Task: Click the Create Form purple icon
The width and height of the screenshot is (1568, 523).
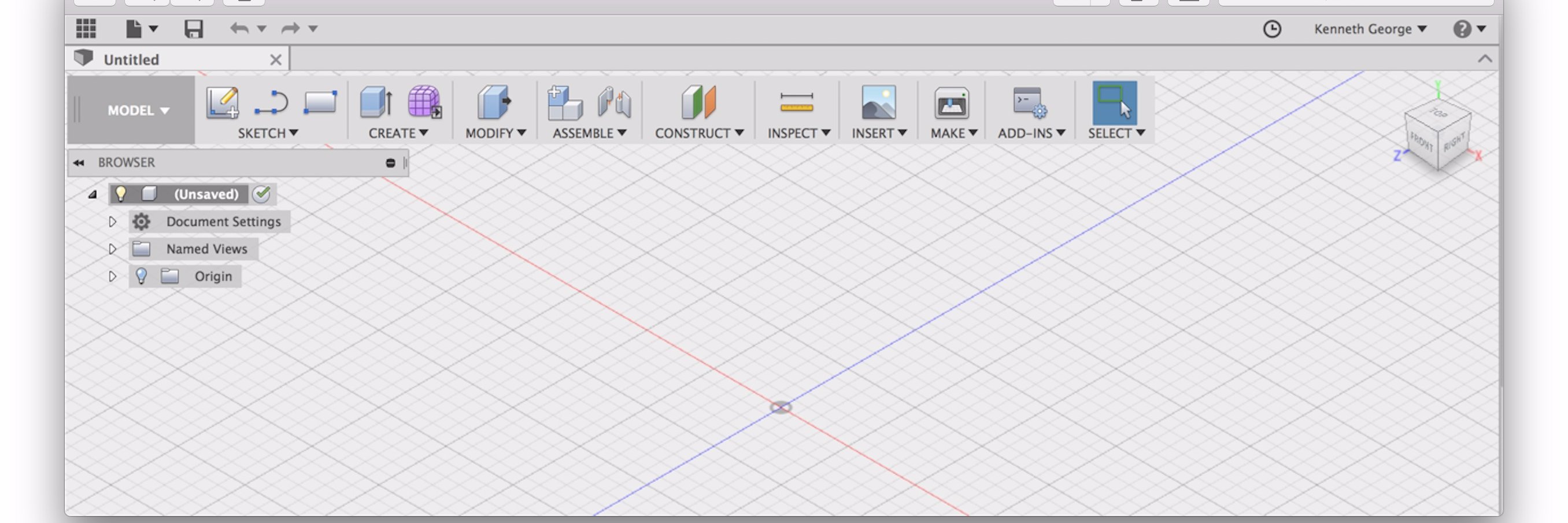Action: (x=424, y=102)
